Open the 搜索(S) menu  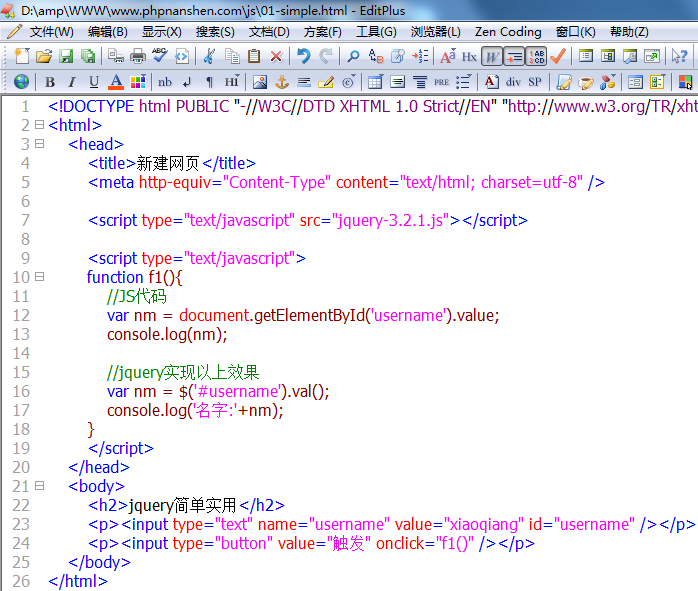point(215,32)
